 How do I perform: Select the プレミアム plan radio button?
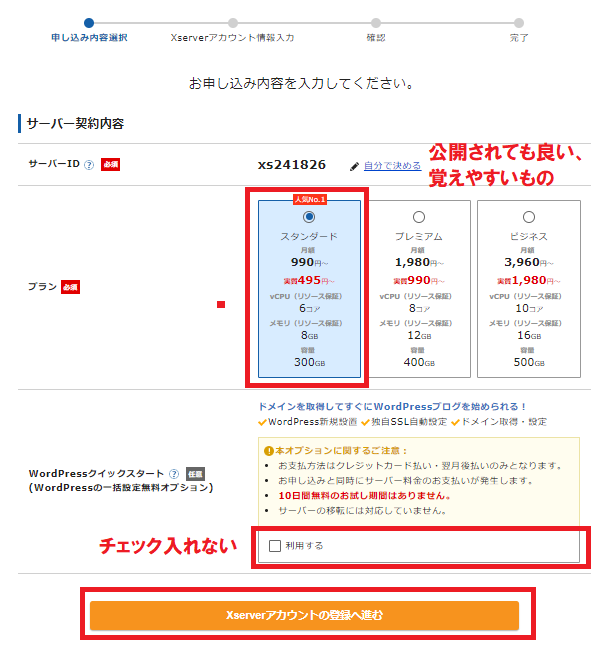pyautogui.click(x=419, y=217)
